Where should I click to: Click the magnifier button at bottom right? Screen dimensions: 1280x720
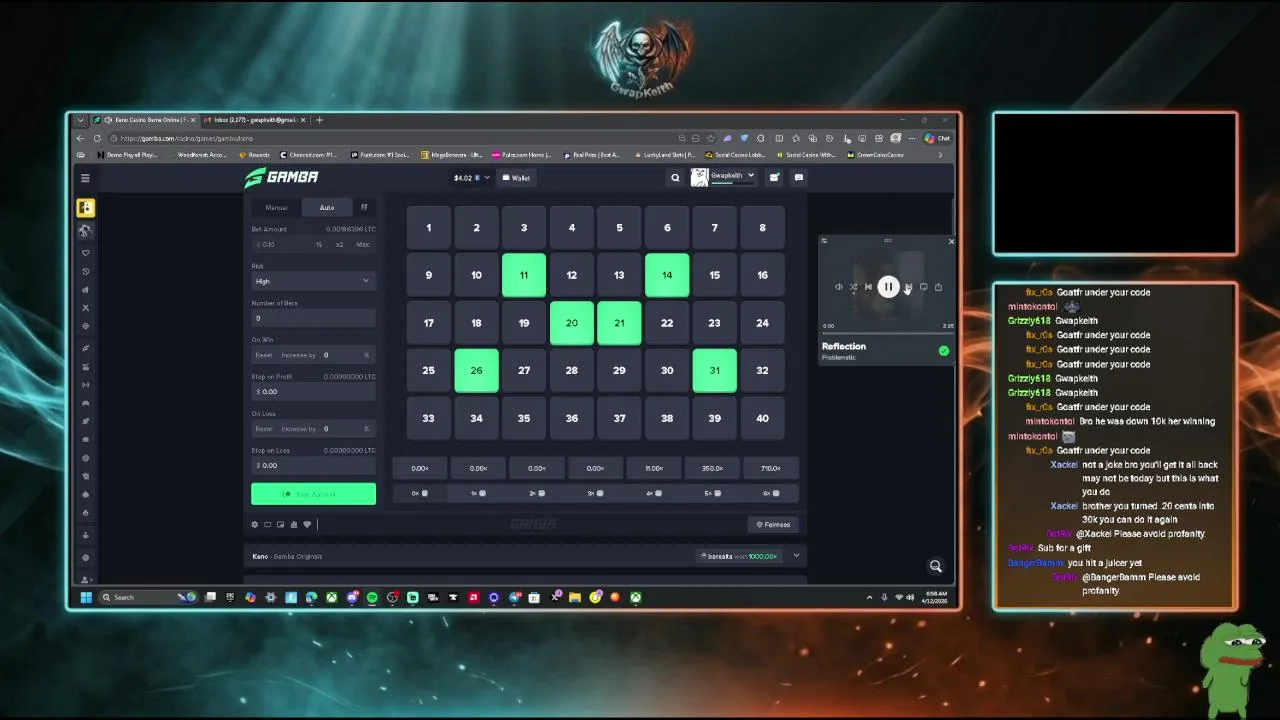935,566
